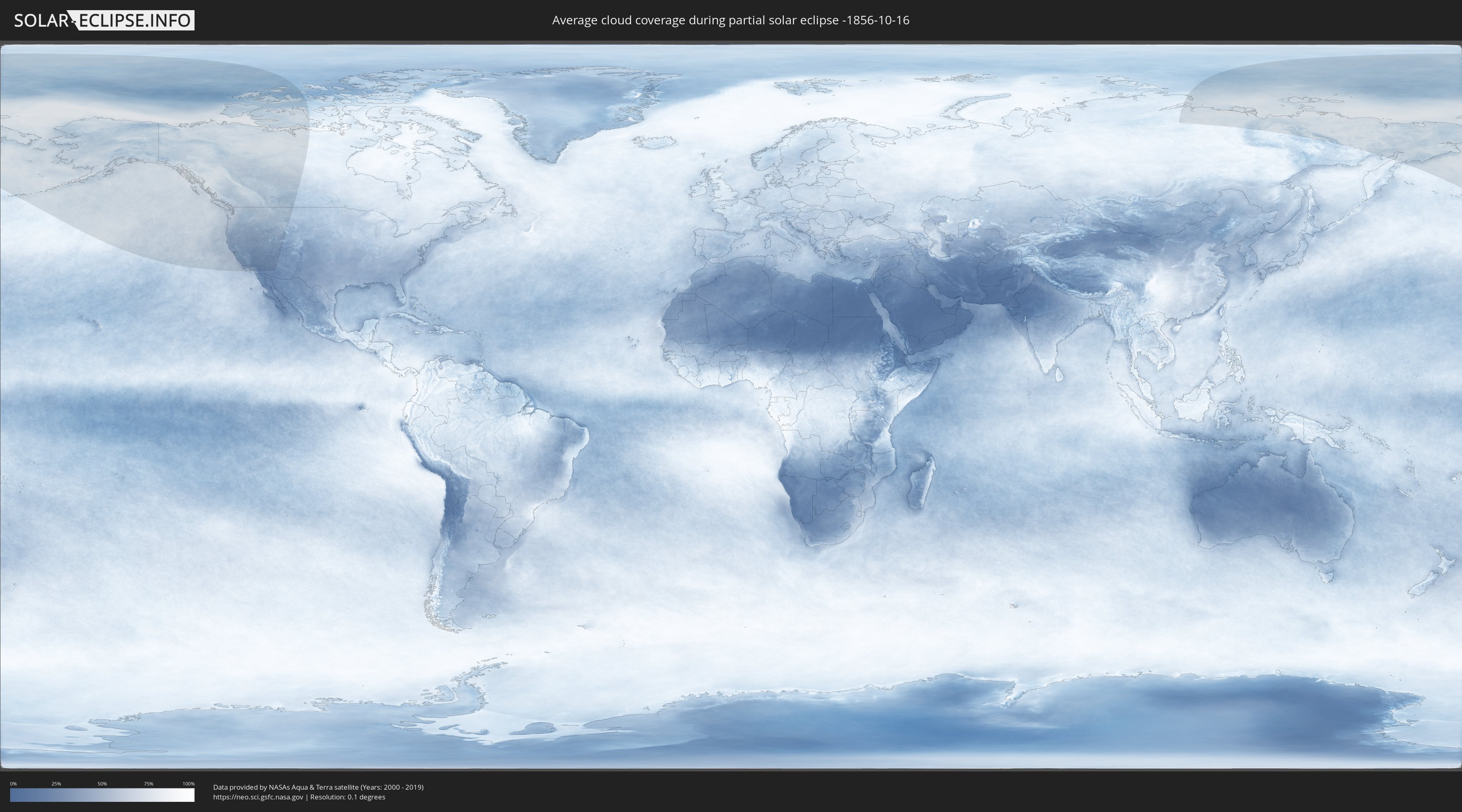Click the '25%' legend label

(x=56, y=784)
